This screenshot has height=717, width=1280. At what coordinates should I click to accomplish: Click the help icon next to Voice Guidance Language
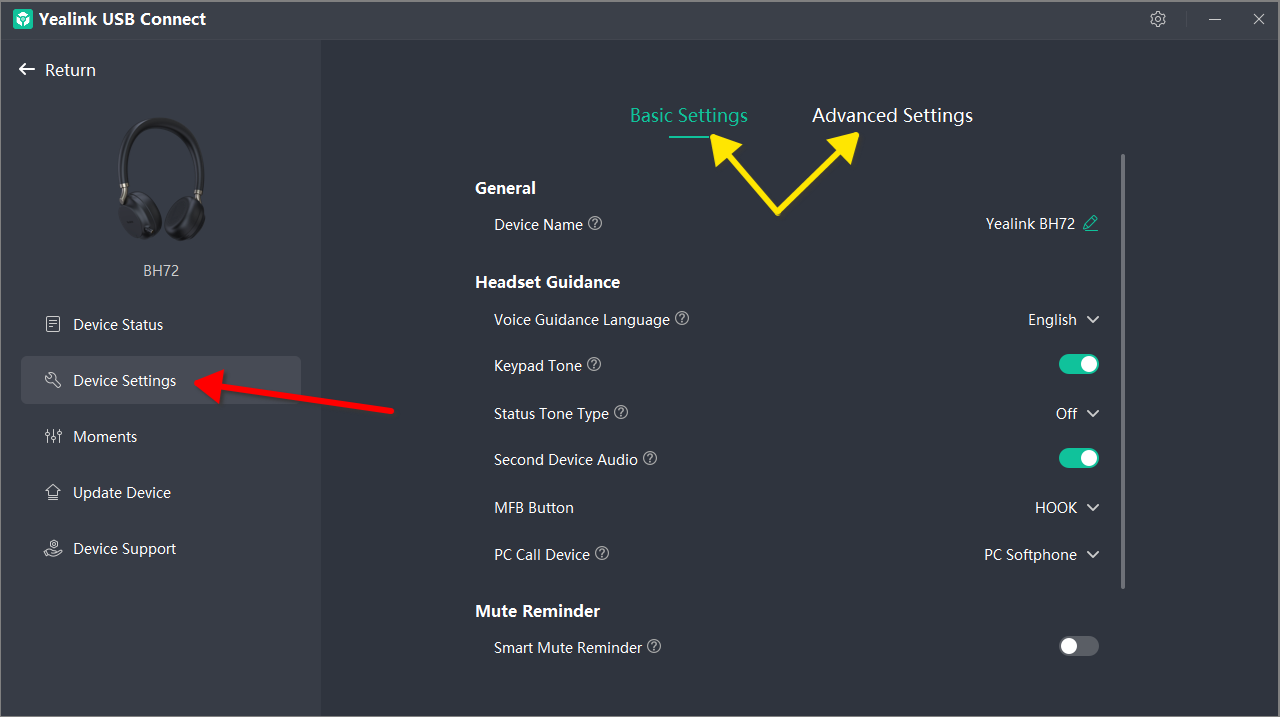point(682,319)
